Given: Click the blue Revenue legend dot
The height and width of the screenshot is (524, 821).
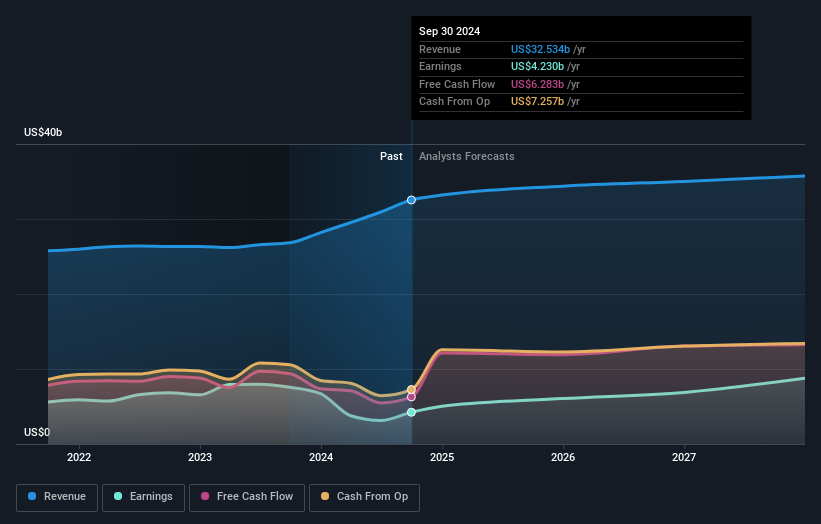Looking at the screenshot, I should [32, 496].
